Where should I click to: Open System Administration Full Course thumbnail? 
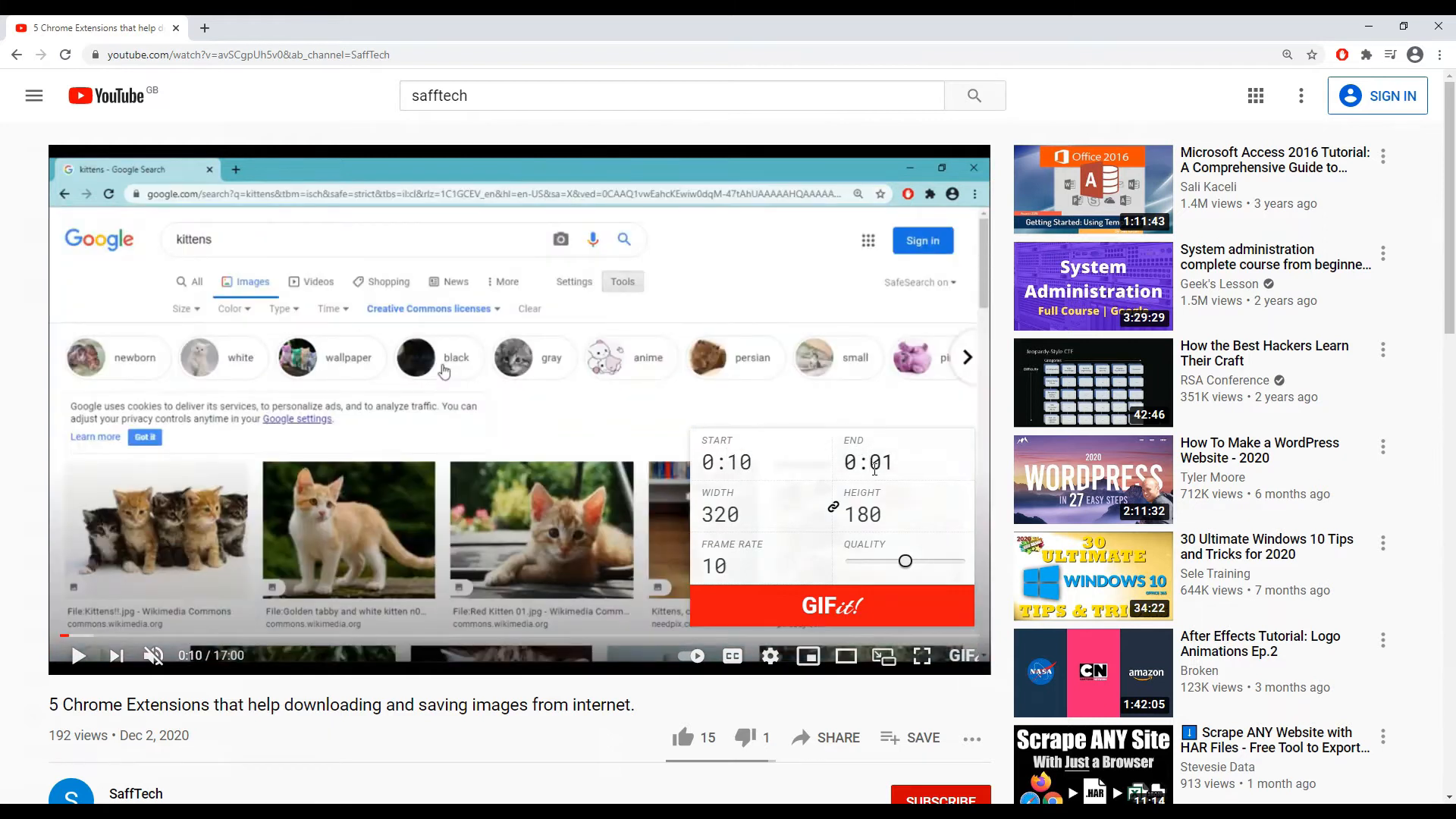click(1093, 286)
